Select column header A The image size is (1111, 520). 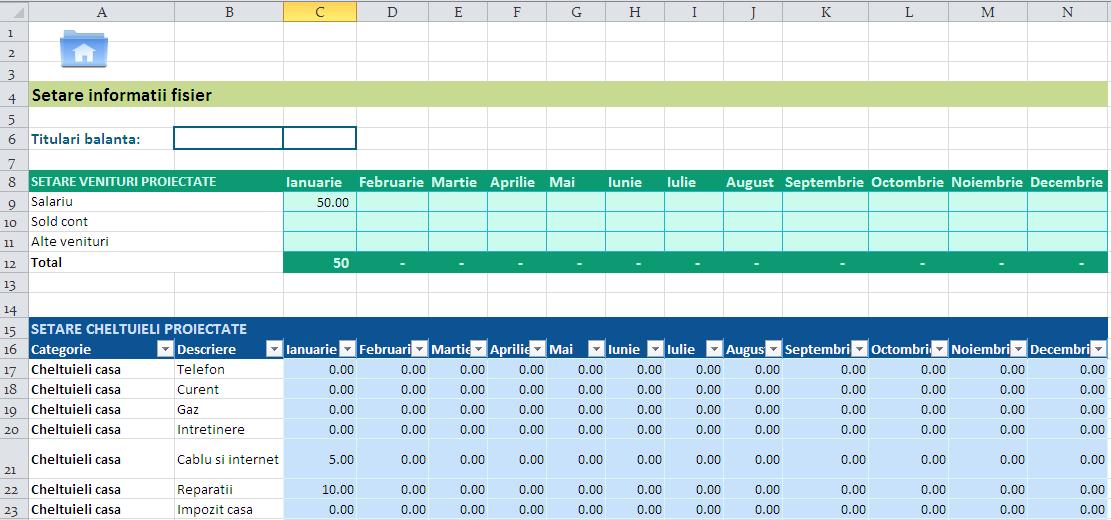tap(101, 11)
